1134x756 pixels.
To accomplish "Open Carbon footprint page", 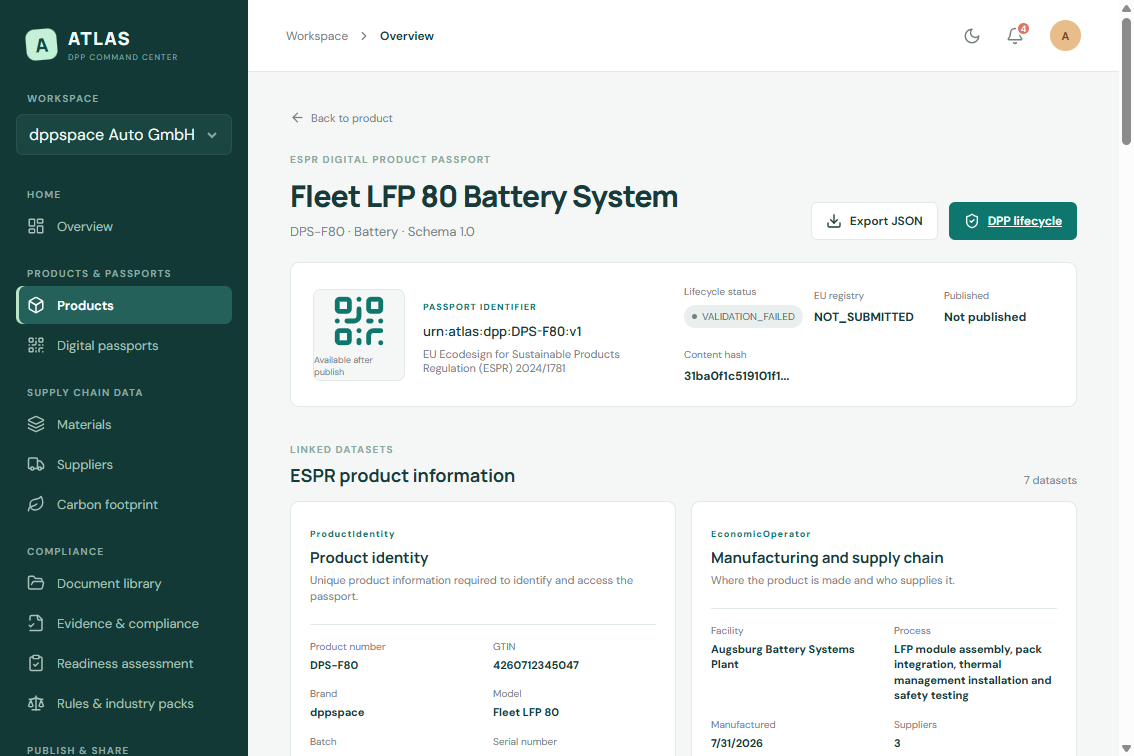I will (x=124, y=504).
